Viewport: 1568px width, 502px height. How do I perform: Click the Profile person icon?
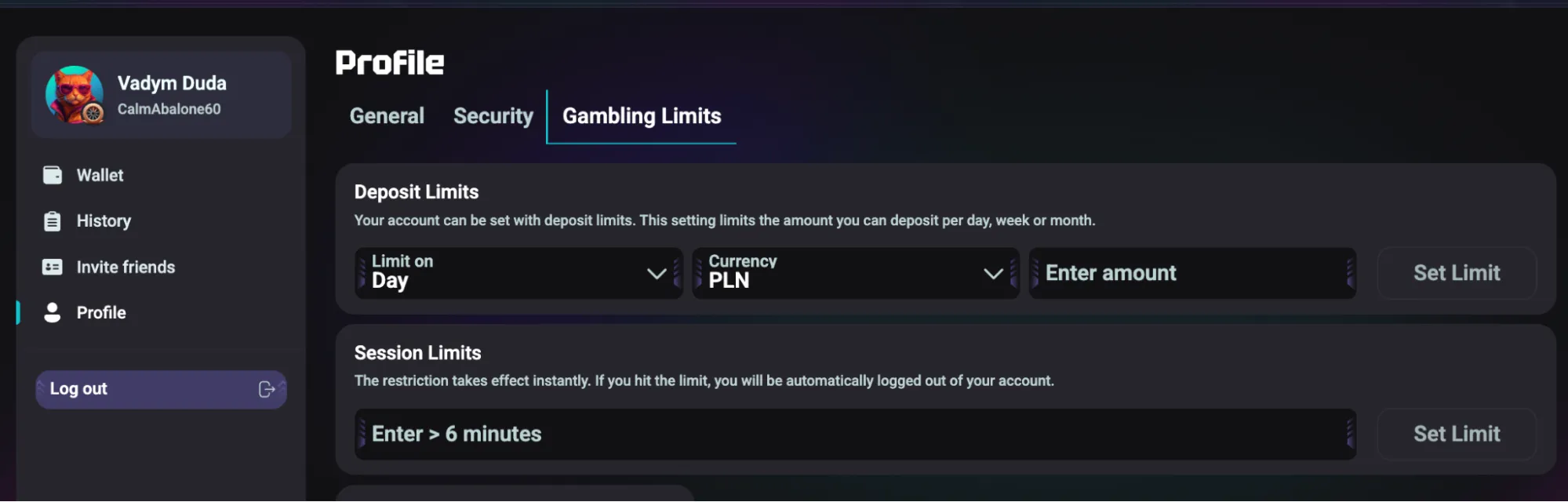(53, 313)
